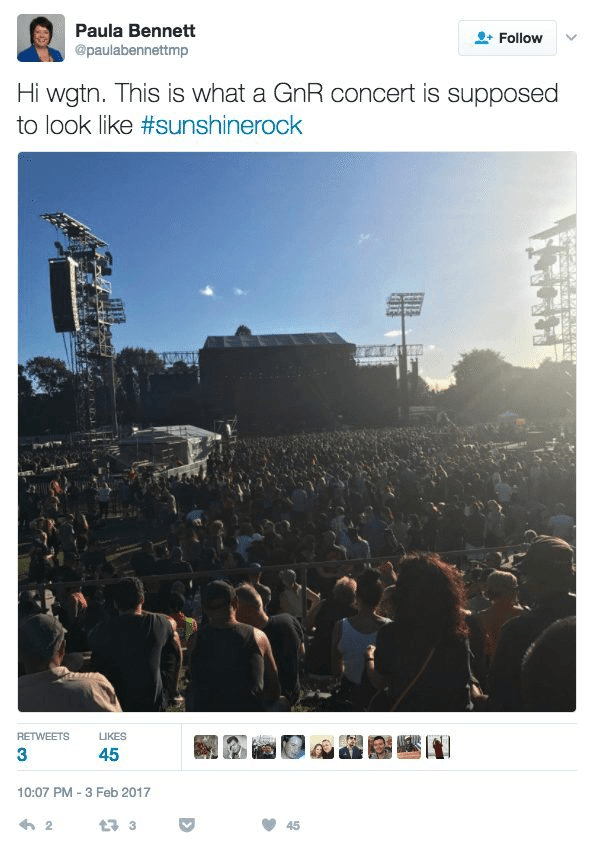Open last liker's avatar thumbnail

[x=438, y=747]
